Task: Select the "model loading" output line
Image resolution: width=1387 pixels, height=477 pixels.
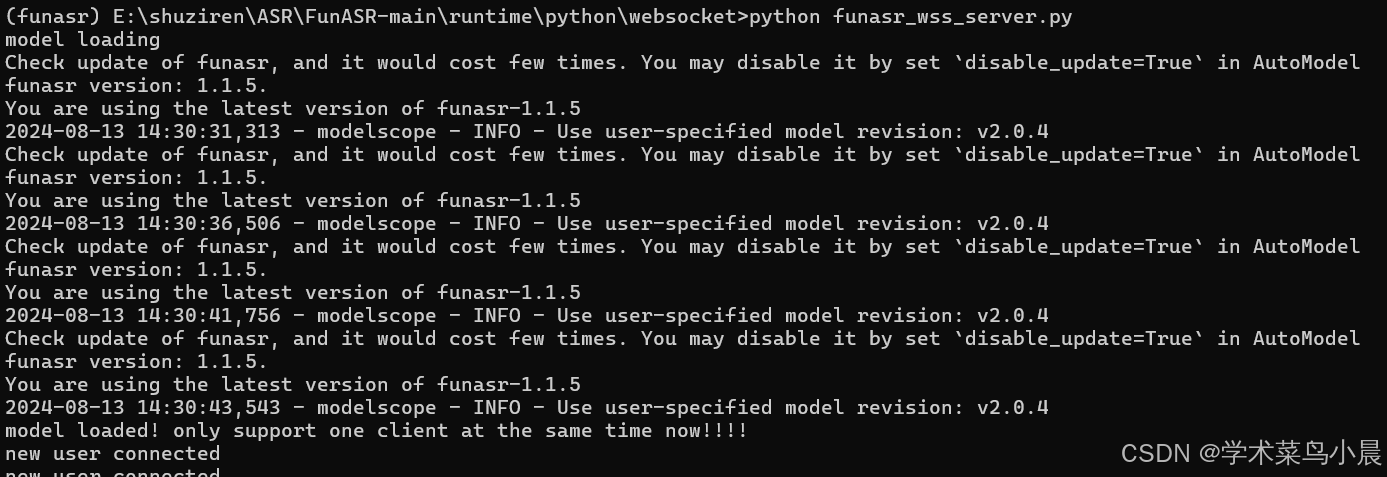Action: click(x=82, y=40)
